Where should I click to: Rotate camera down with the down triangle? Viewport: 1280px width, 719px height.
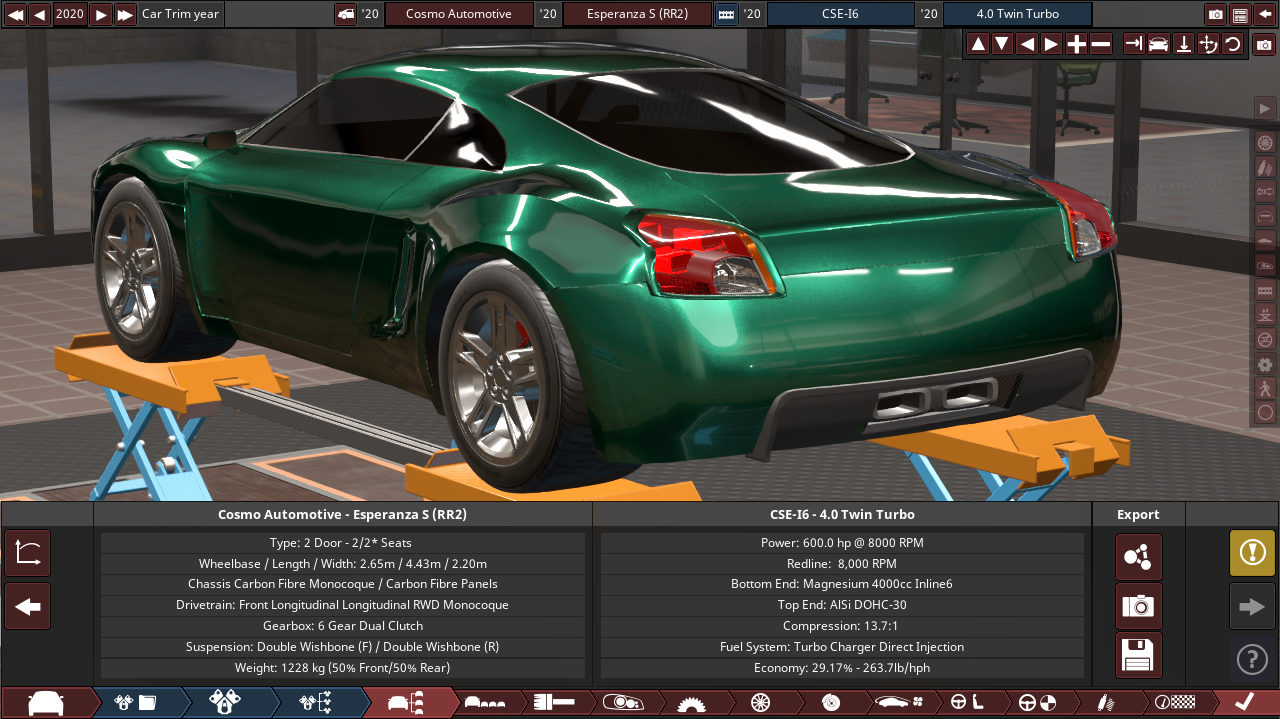tap(1002, 44)
